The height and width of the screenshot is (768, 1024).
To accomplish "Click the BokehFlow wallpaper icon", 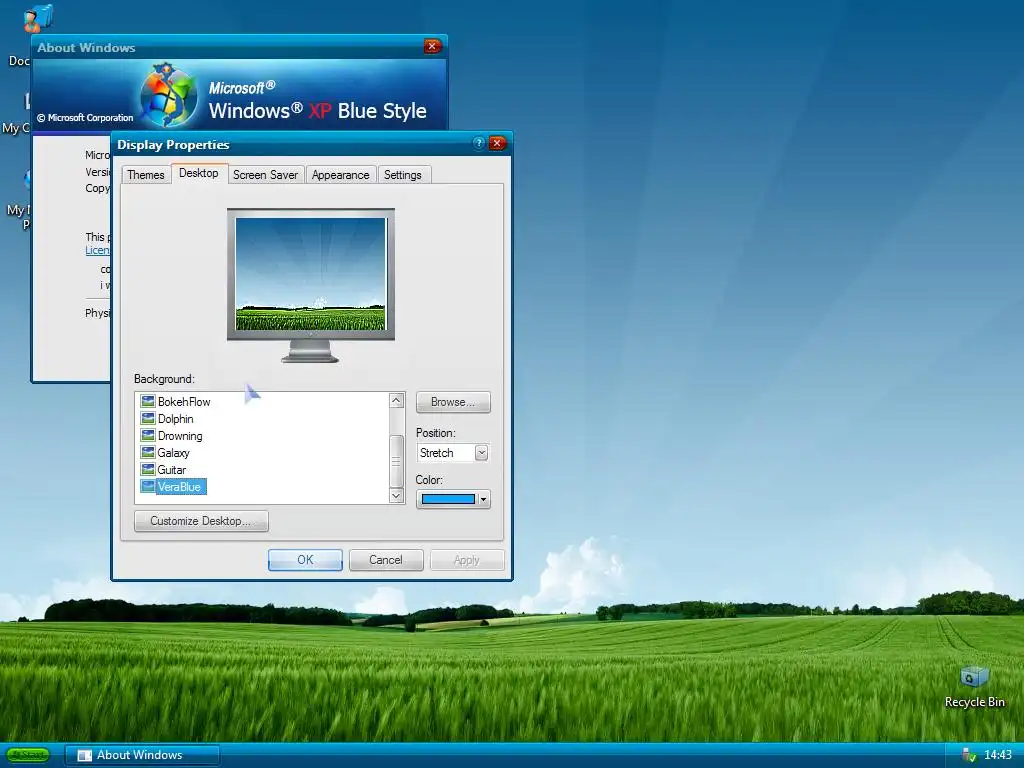I will click(x=148, y=402).
